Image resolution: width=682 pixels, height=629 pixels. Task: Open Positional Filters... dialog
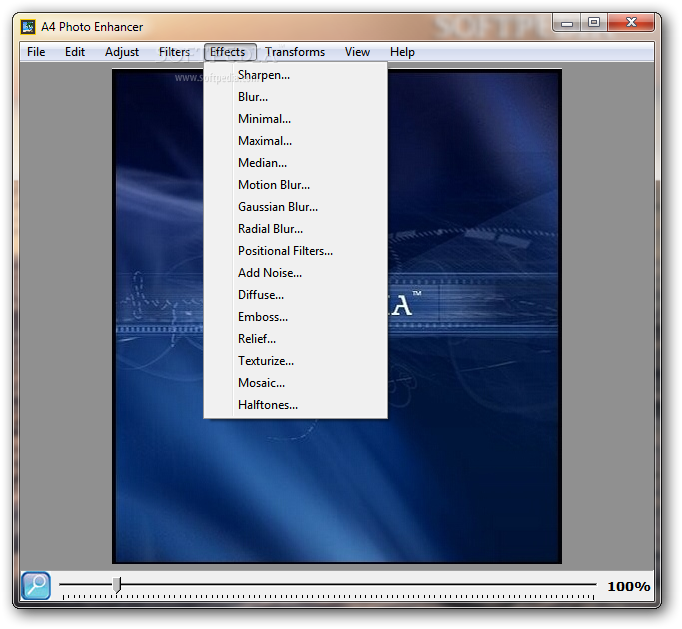click(x=295, y=251)
